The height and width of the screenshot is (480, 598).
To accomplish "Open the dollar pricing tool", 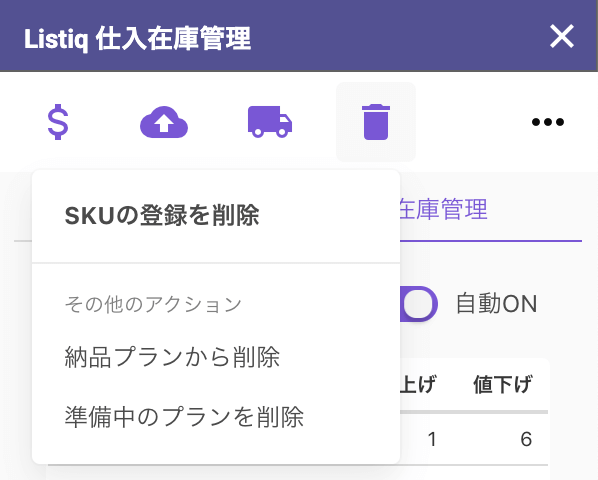I will (x=58, y=122).
